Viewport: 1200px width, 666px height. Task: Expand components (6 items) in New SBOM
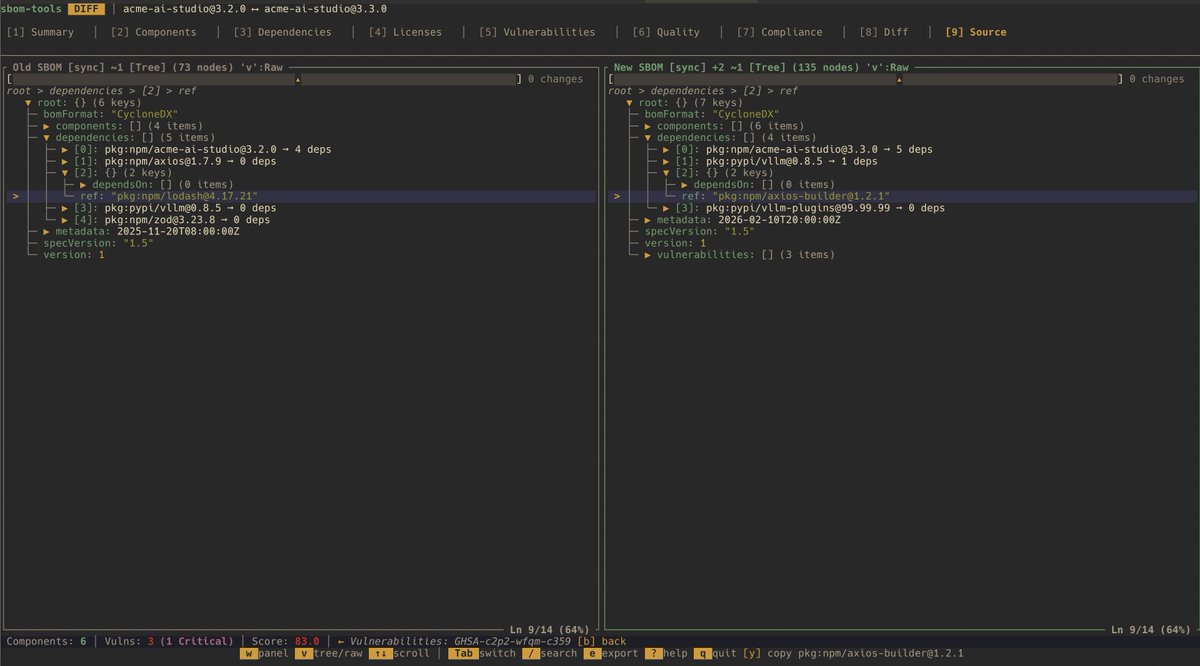pyautogui.click(x=649, y=126)
